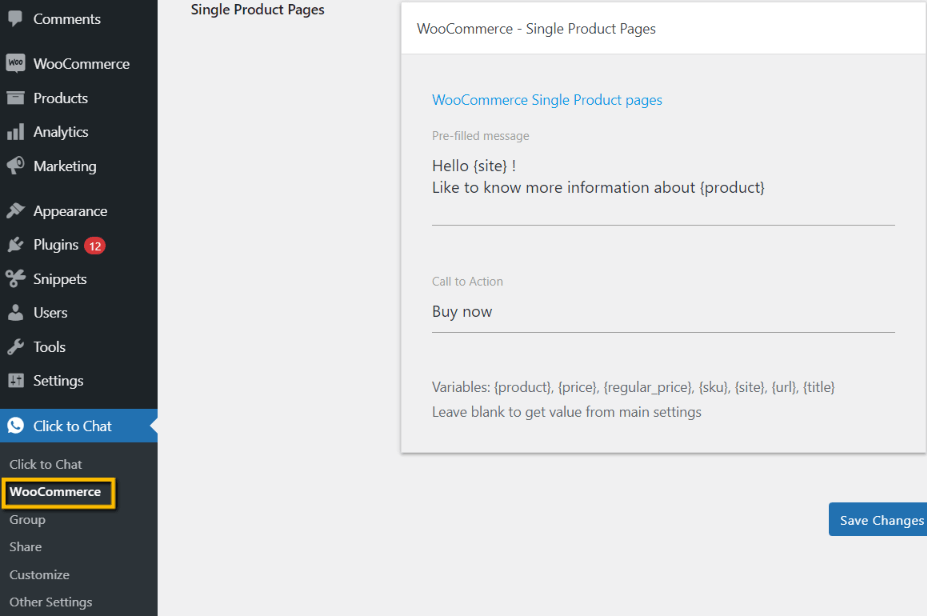Focus the Call to Action input field

coord(662,312)
